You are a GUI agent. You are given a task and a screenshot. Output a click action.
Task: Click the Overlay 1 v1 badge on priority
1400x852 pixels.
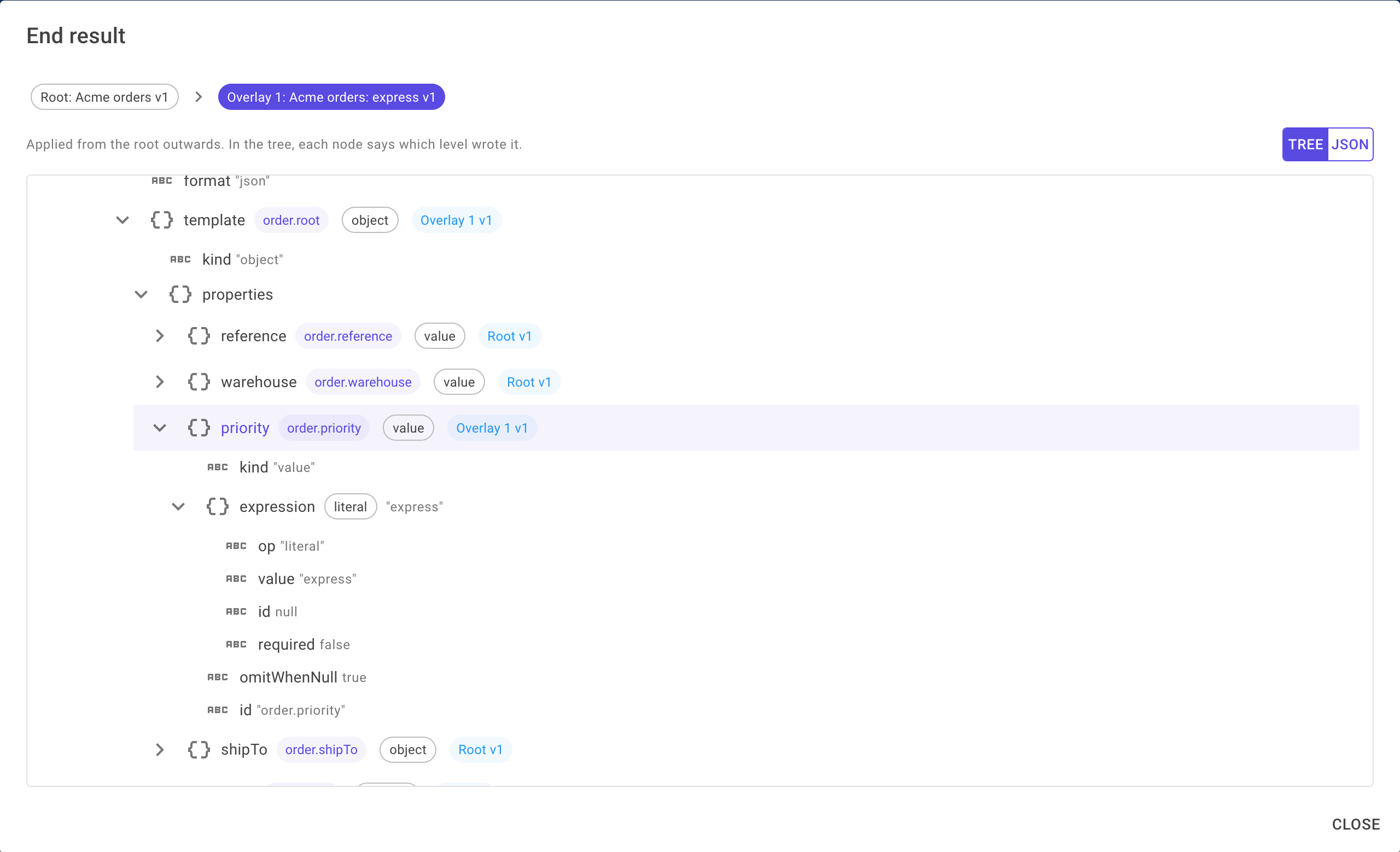pyautogui.click(x=492, y=428)
